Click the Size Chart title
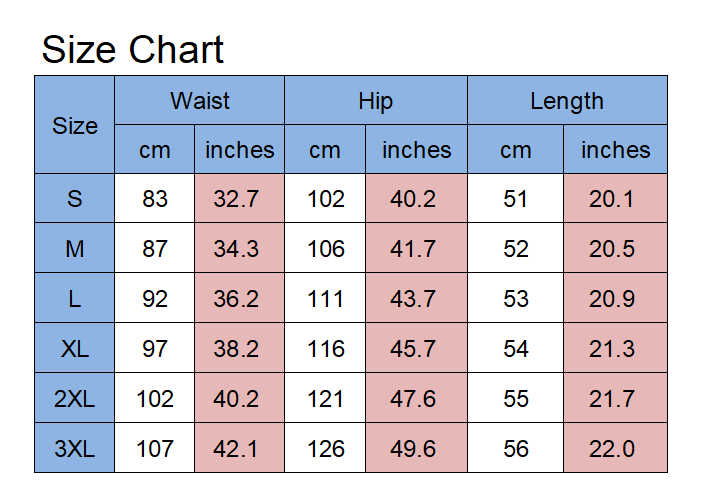Screen dimensions: 707x504 click(x=133, y=50)
